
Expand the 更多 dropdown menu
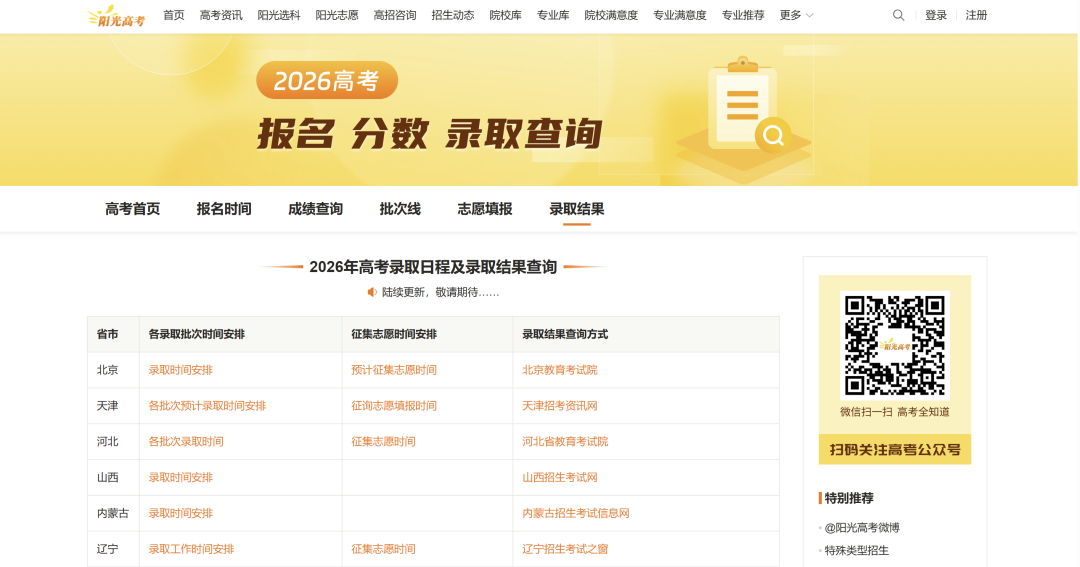pos(796,15)
